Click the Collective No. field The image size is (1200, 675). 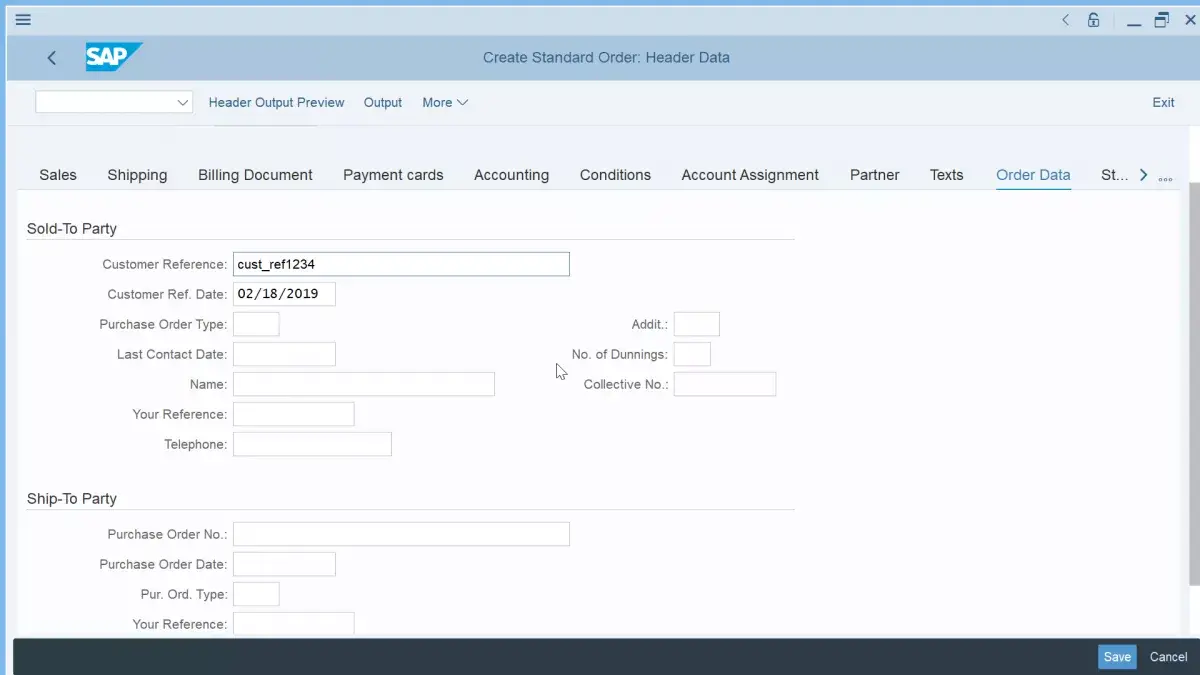click(x=725, y=384)
